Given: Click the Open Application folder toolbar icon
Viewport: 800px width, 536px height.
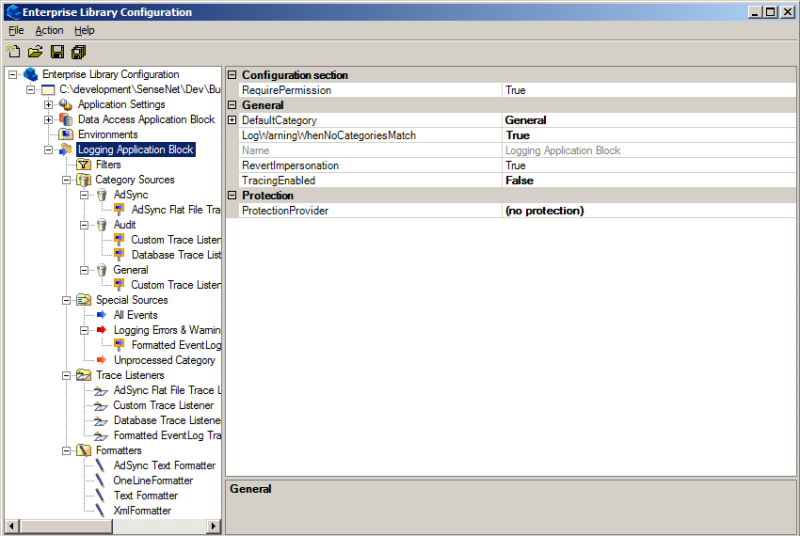Looking at the screenshot, I should 35,52.
